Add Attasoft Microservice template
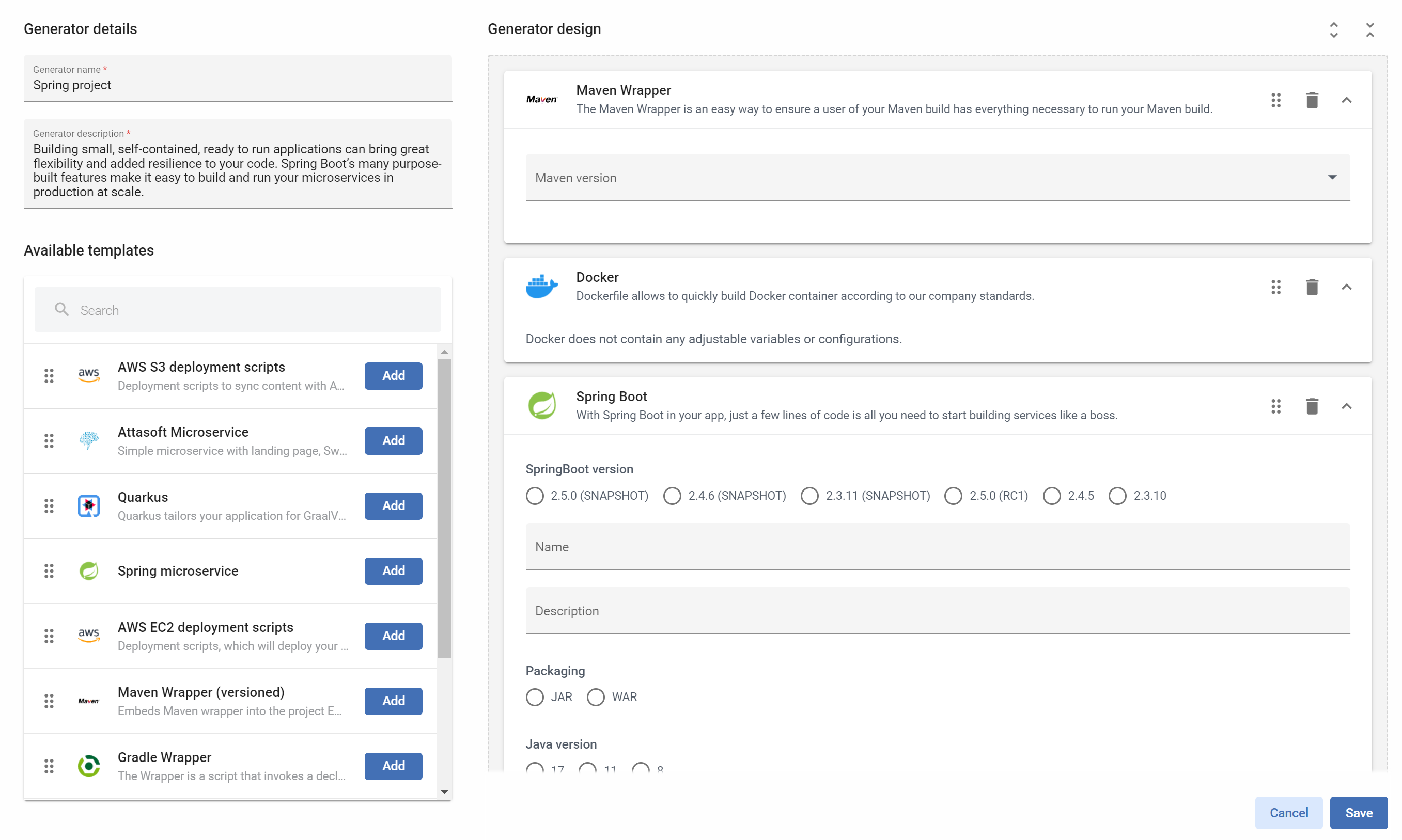The width and height of the screenshot is (1402, 840). (x=393, y=440)
